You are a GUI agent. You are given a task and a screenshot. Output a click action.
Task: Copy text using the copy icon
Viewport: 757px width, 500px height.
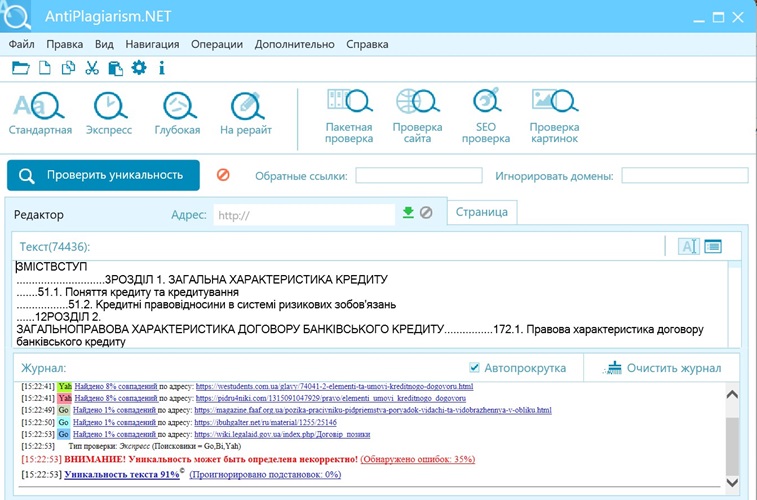68,68
